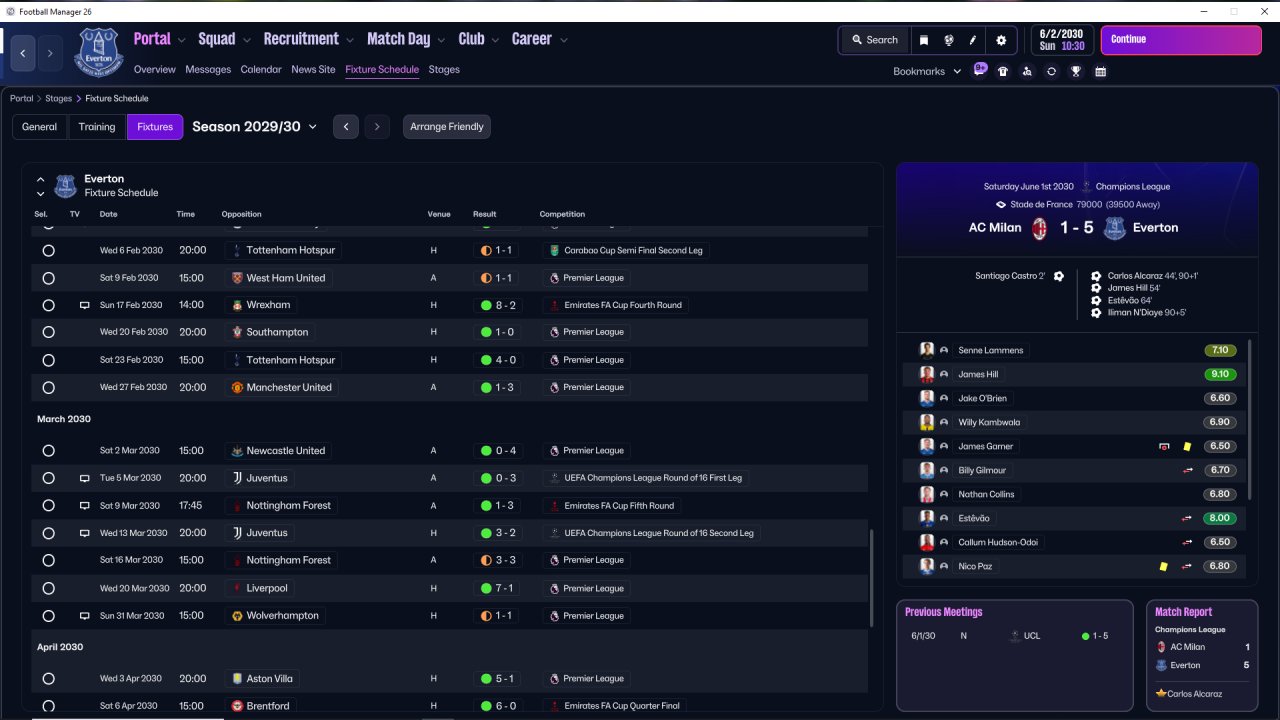Click the goal icon beside Santiago Castro
This screenshot has height=720, width=1280.
(1059, 276)
